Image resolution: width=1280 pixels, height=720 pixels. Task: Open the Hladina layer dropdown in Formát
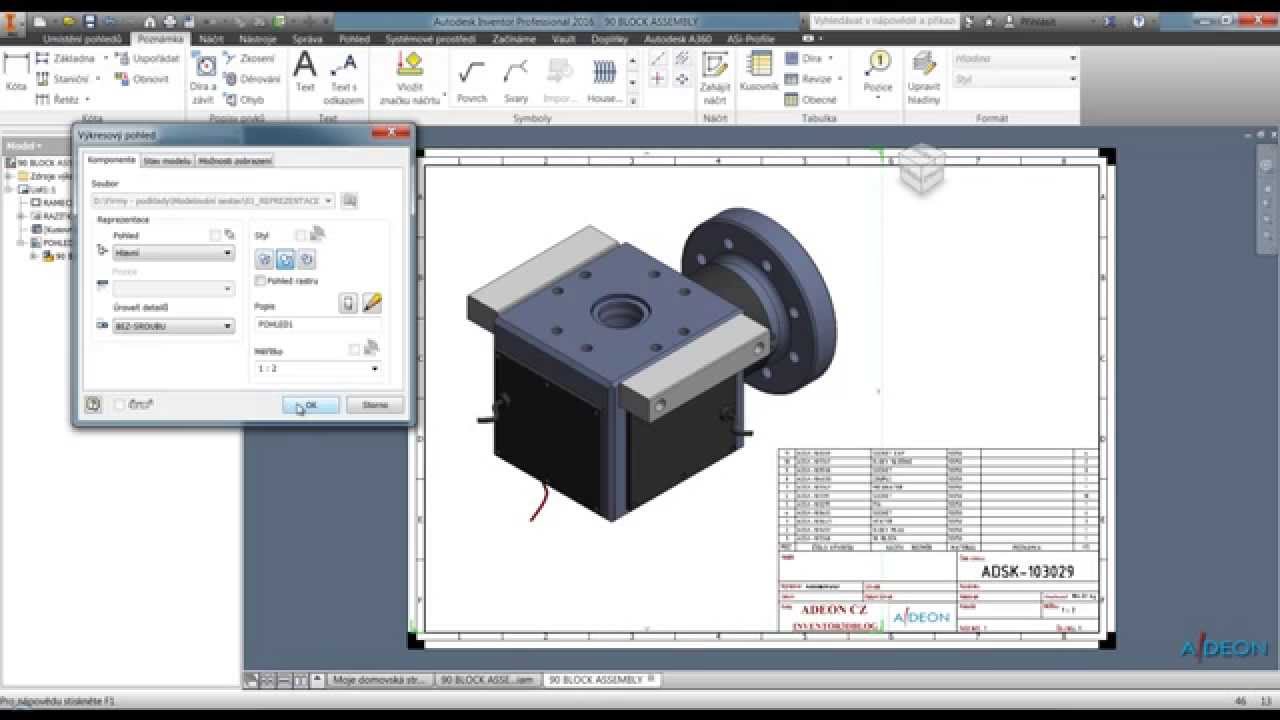tap(1015, 58)
